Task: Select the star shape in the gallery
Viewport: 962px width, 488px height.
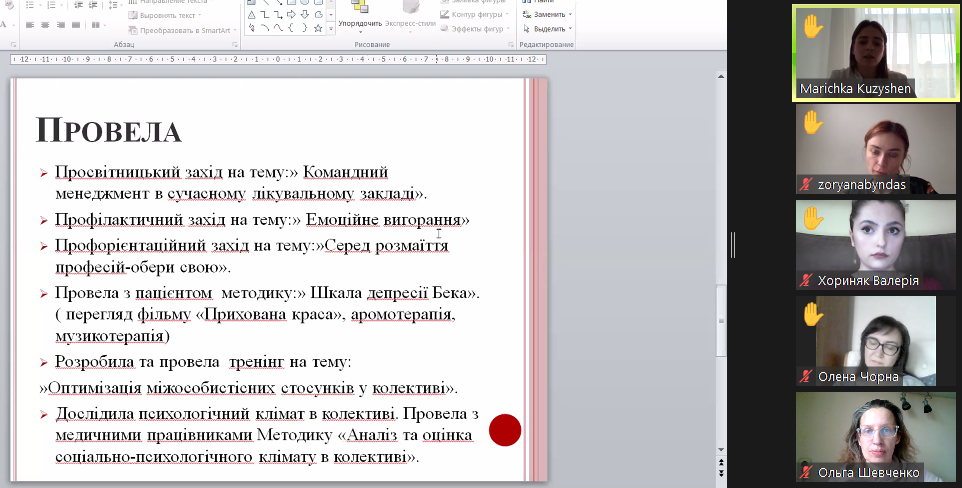Action: (x=317, y=29)
